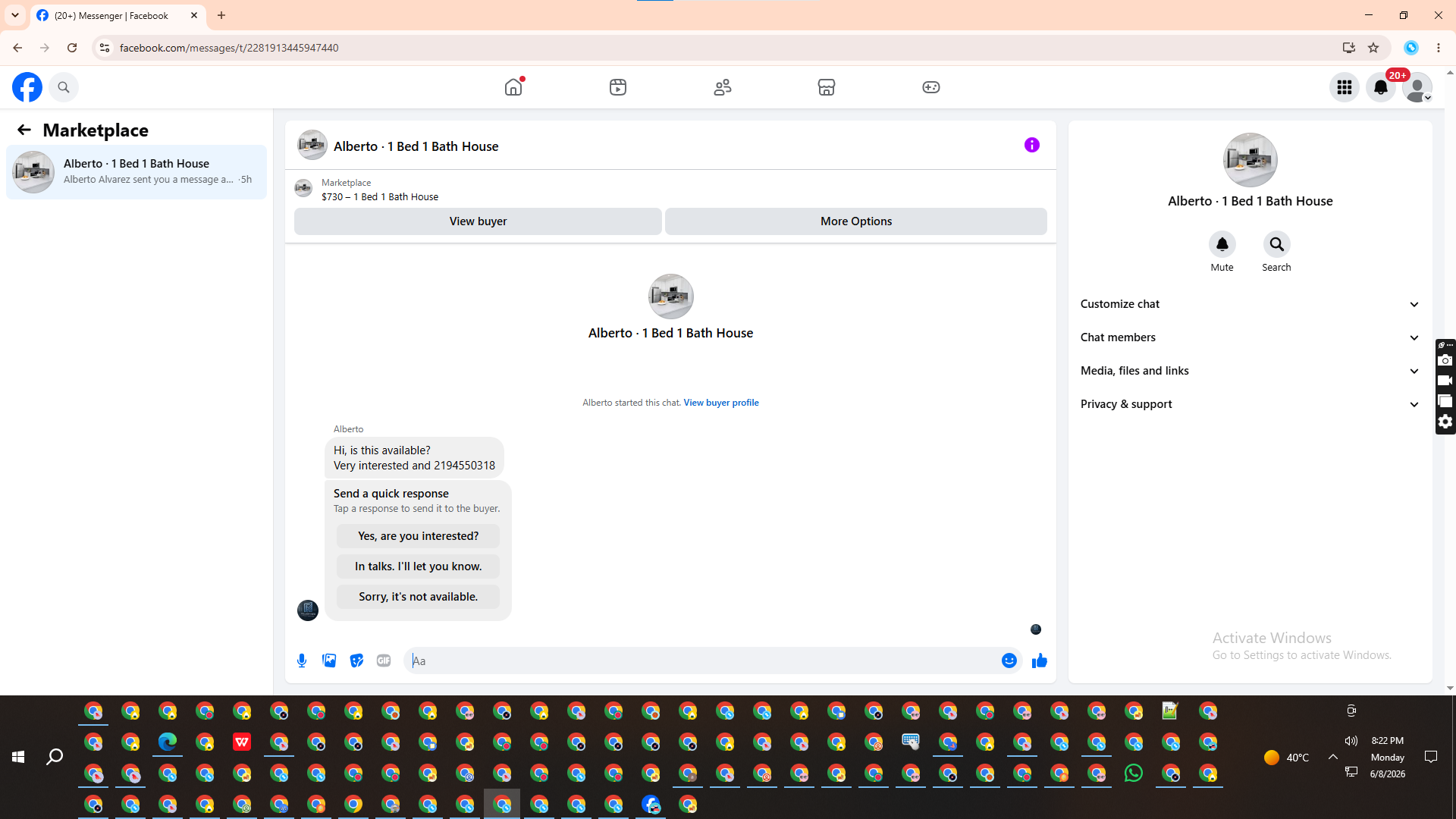Open the account profile avatar menu
The height and width of the screenshot is (819, 1456).
point(1417,87)
